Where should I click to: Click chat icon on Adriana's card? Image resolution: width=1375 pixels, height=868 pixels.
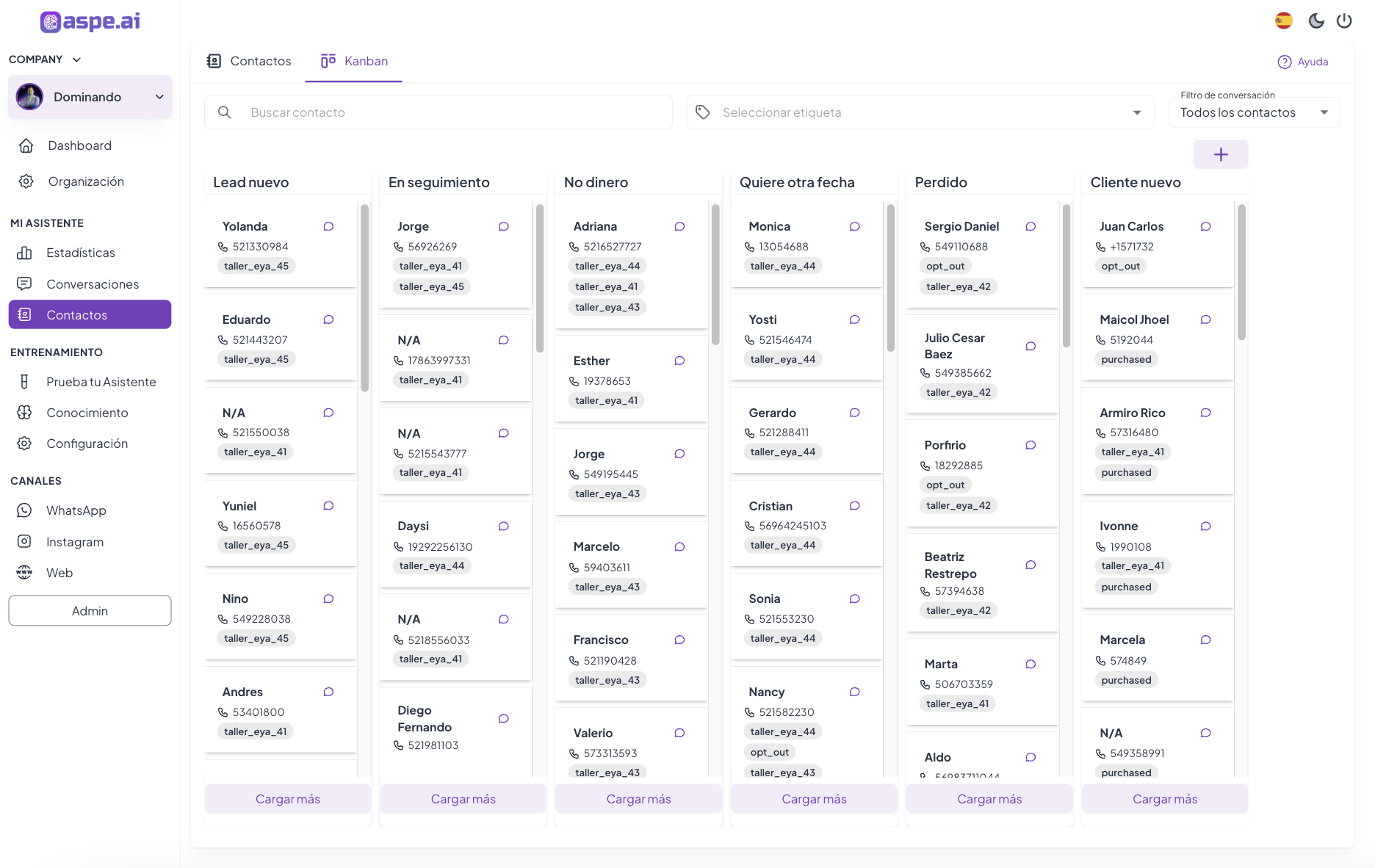(x=679, y=226)
